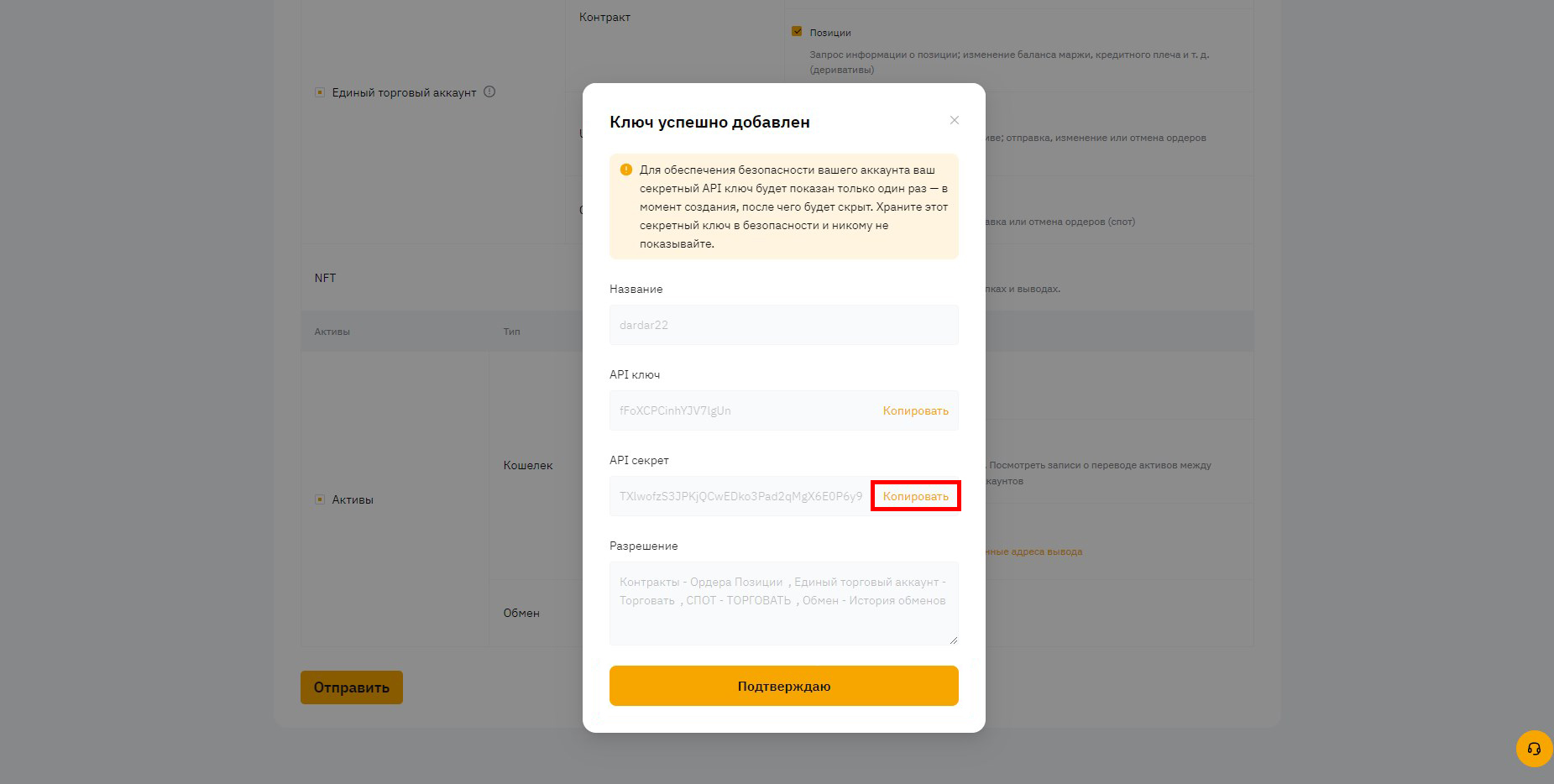Click the Разрешение permissions text area
1554x784 pixels.
coord(783,604)
